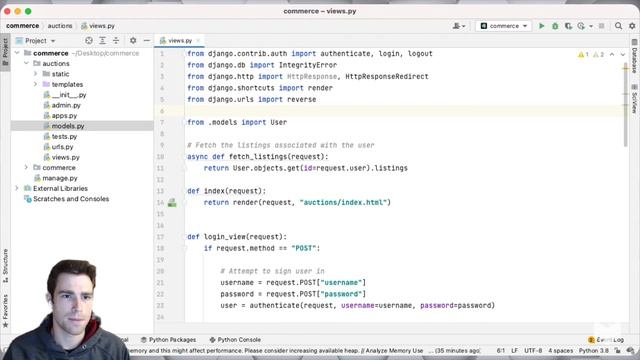Screen dimensions: 640x360
Task: Open Project panel options gear
Action: pos(133,40)
